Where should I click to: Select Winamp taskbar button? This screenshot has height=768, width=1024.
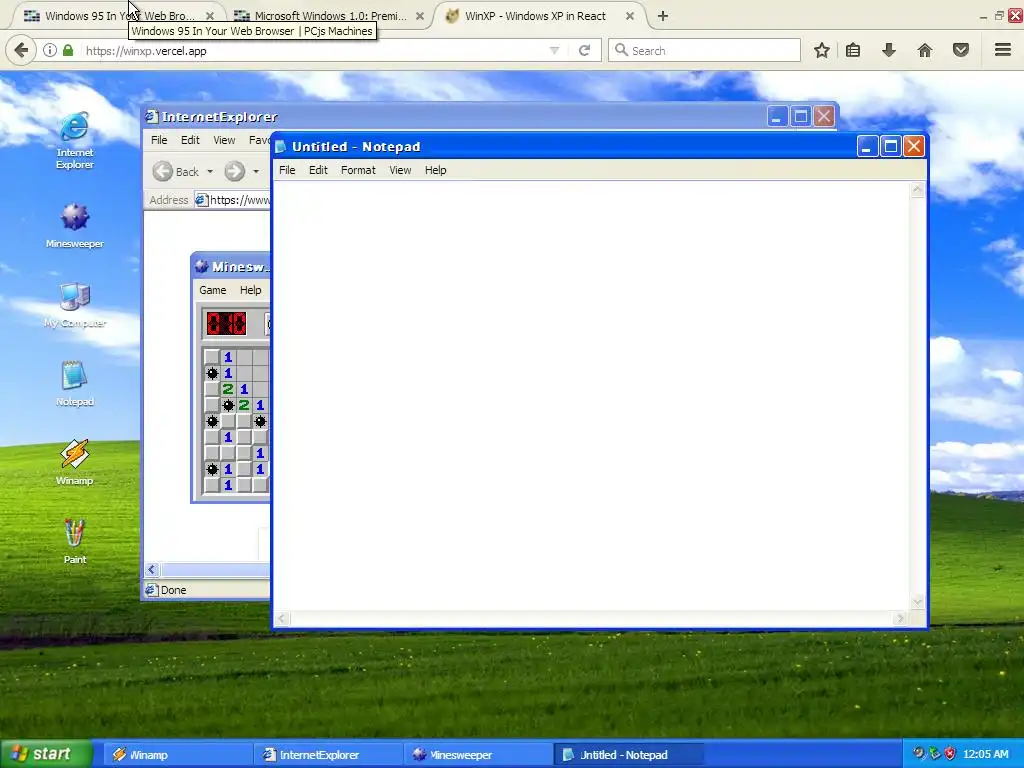point(178,755)
